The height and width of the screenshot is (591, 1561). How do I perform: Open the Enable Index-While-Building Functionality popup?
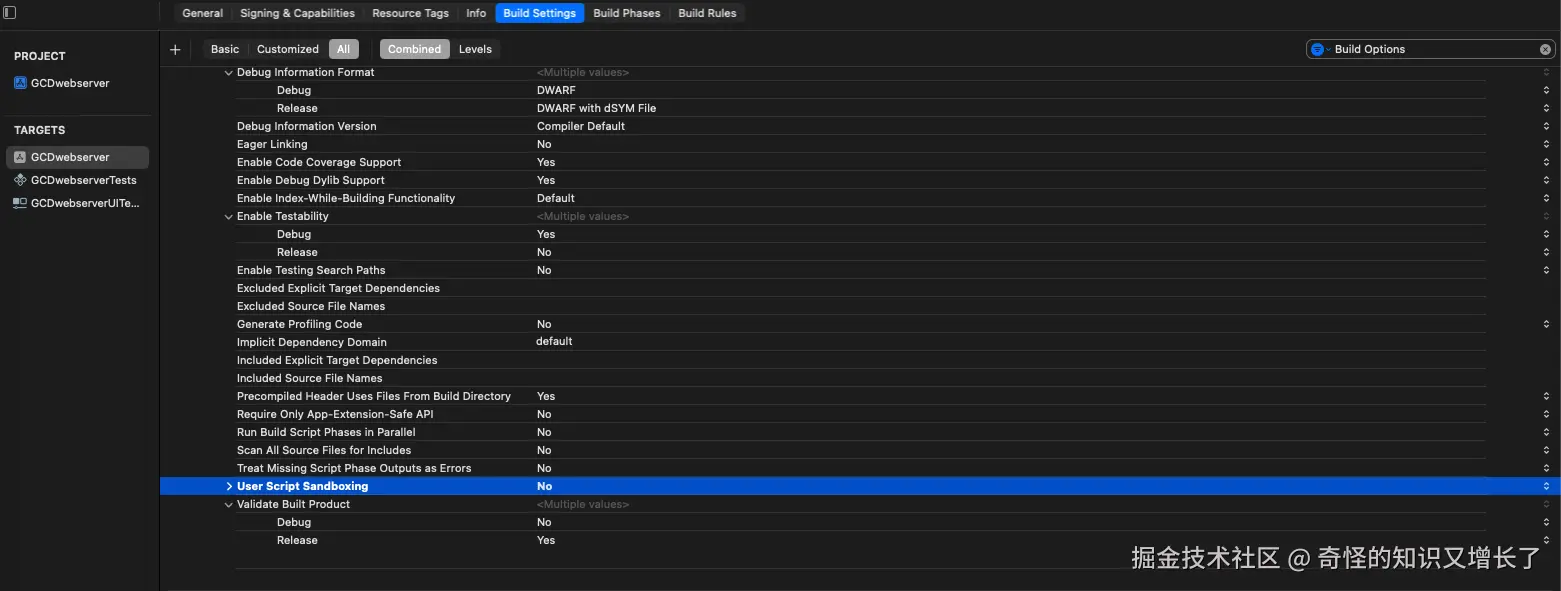pyautogui.click(x=1546, y=198)
